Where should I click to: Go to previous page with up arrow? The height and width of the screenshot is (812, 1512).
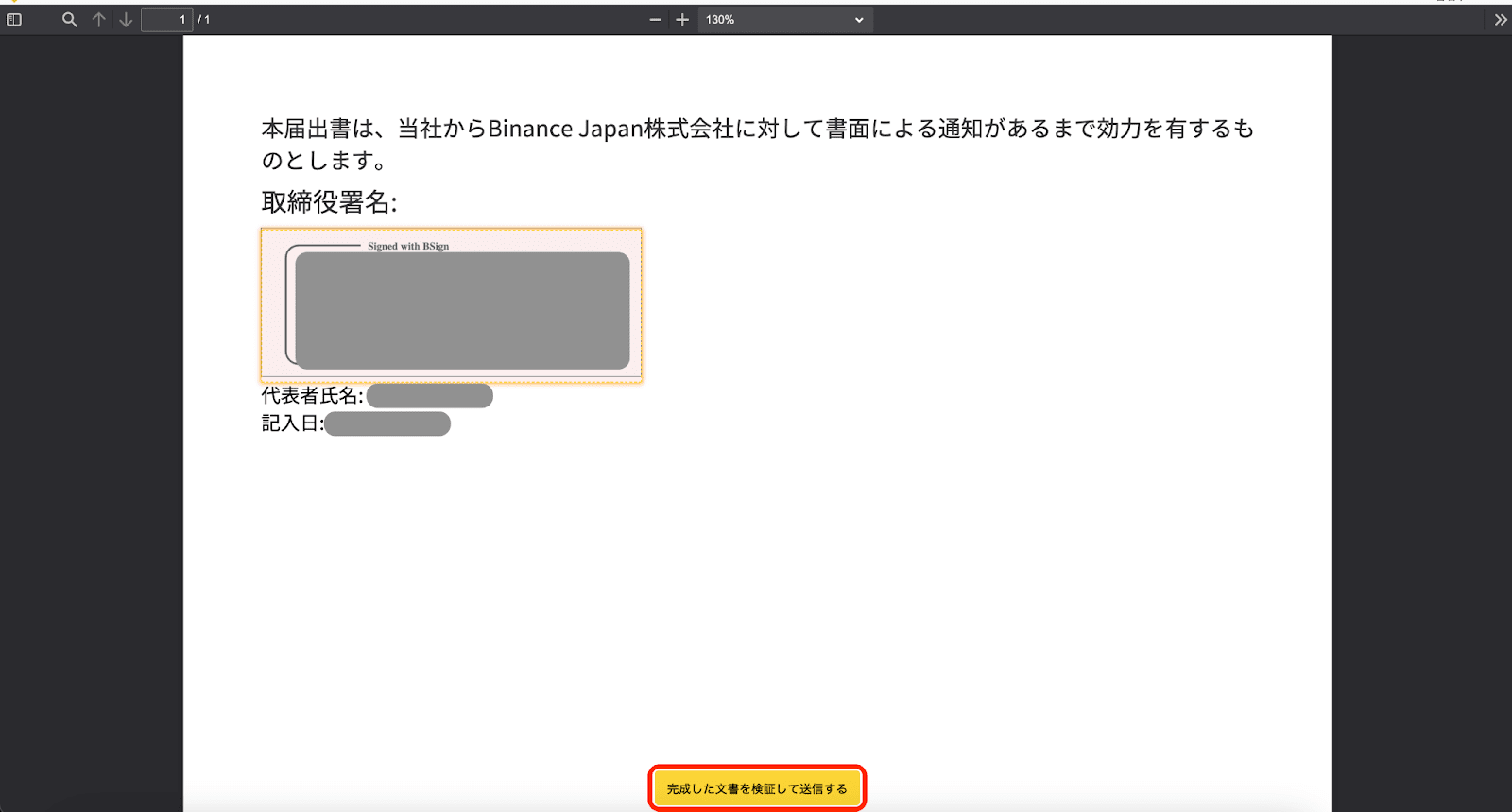pyautogui.click(x=99, y=20)
